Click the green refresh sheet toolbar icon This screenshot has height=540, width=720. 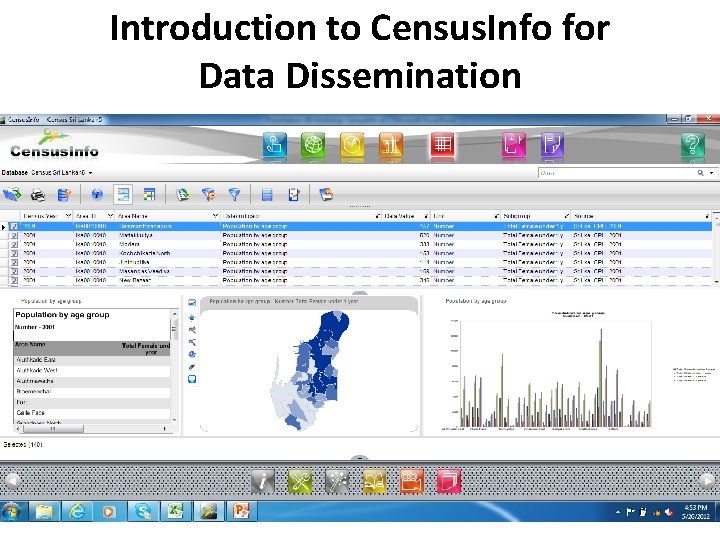[x=183, y=194]
